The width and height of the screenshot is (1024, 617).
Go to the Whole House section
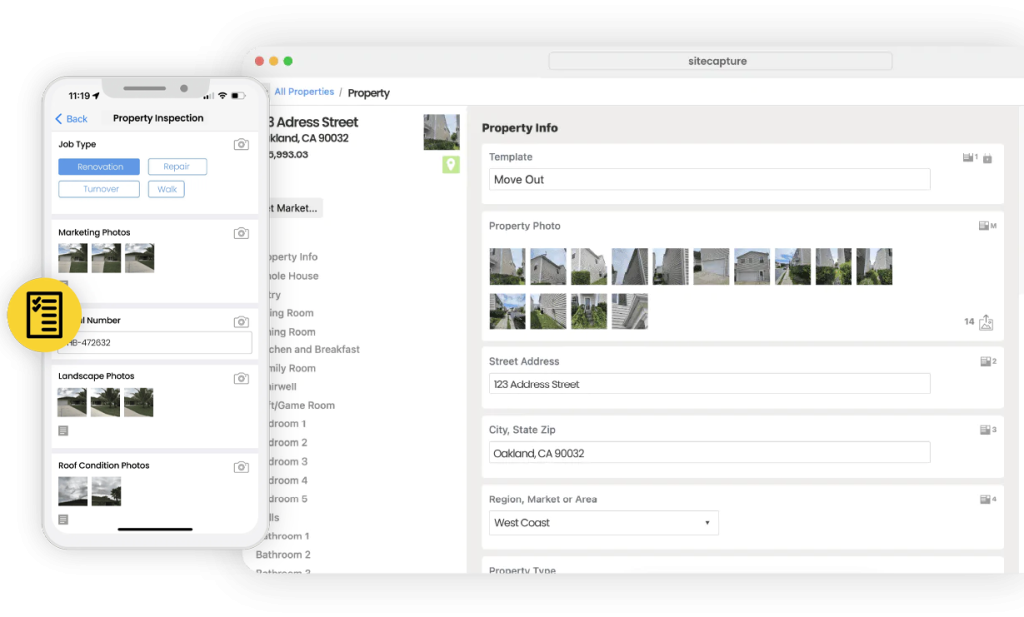pos(293,276)
